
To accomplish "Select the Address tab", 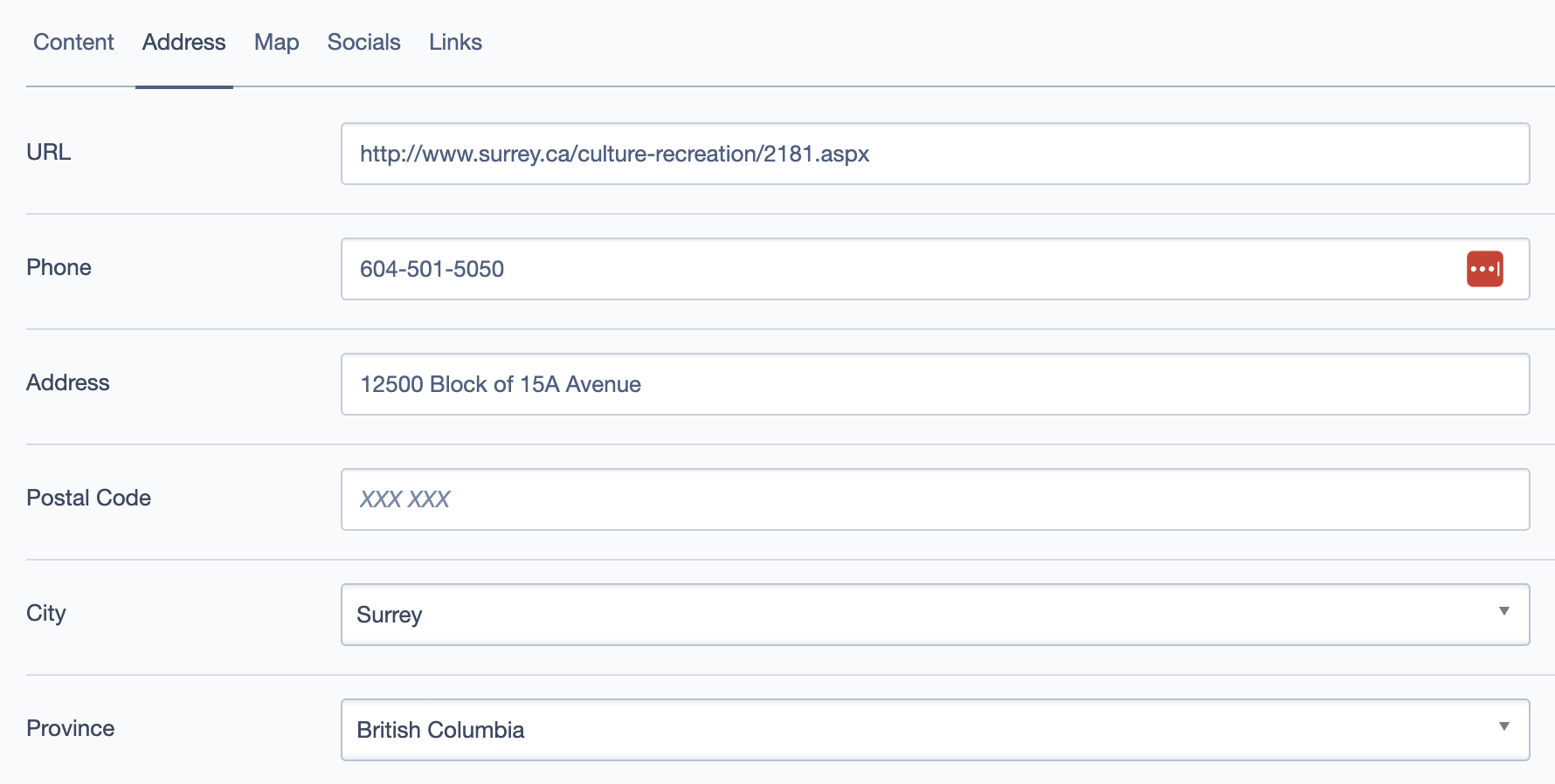I will [183, 42].
